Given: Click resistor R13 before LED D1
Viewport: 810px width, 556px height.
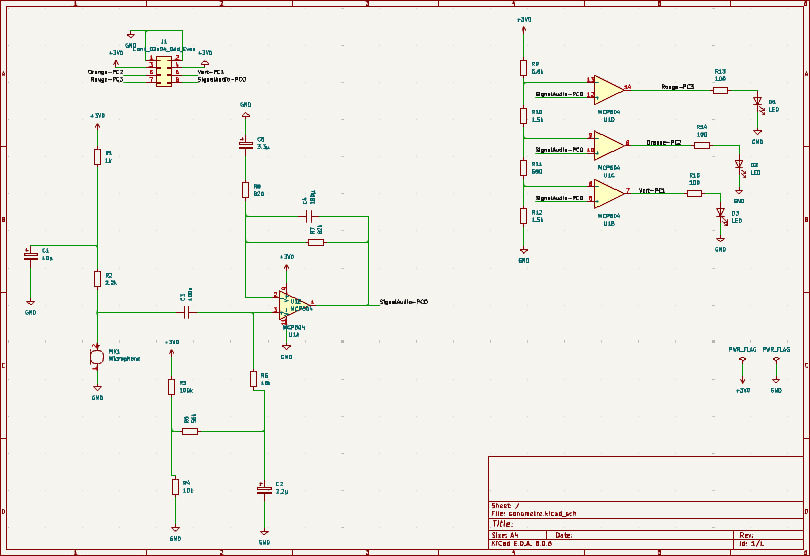Looking at the screenshot, I should pyautogui.click(x=720, y=90).
